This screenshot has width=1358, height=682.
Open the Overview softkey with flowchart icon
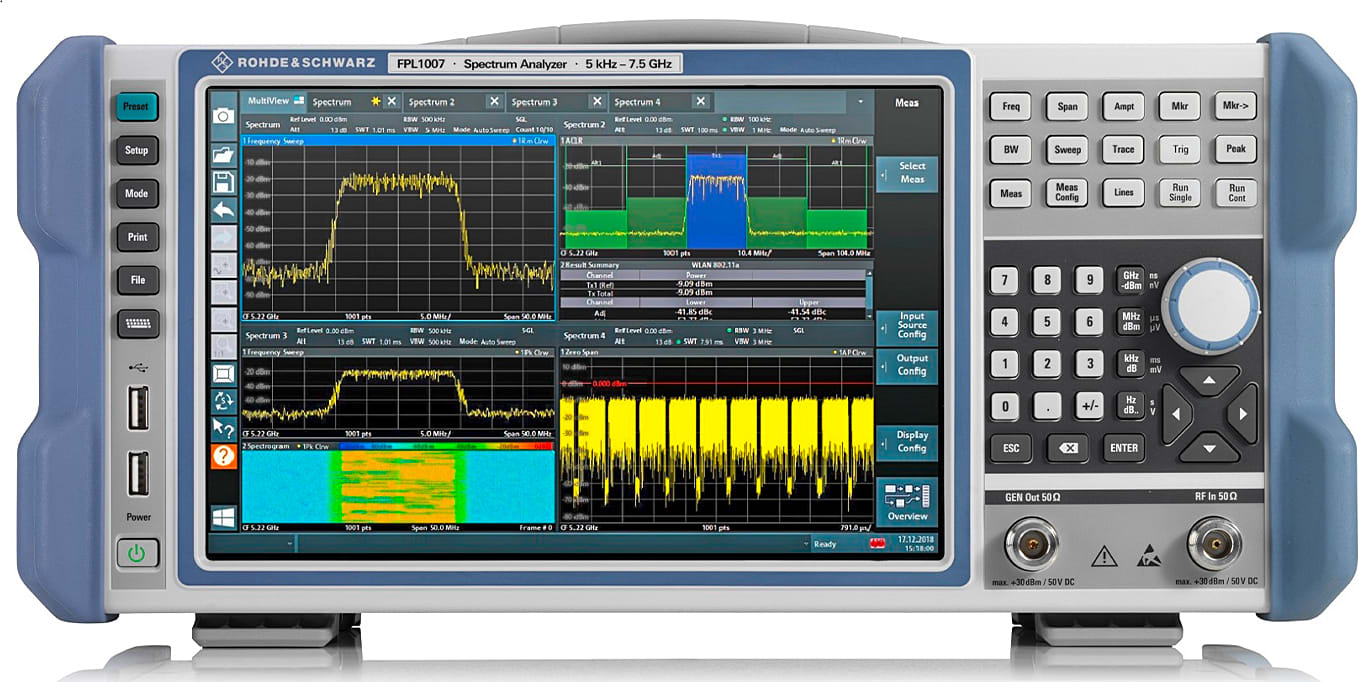click(908, 502)
